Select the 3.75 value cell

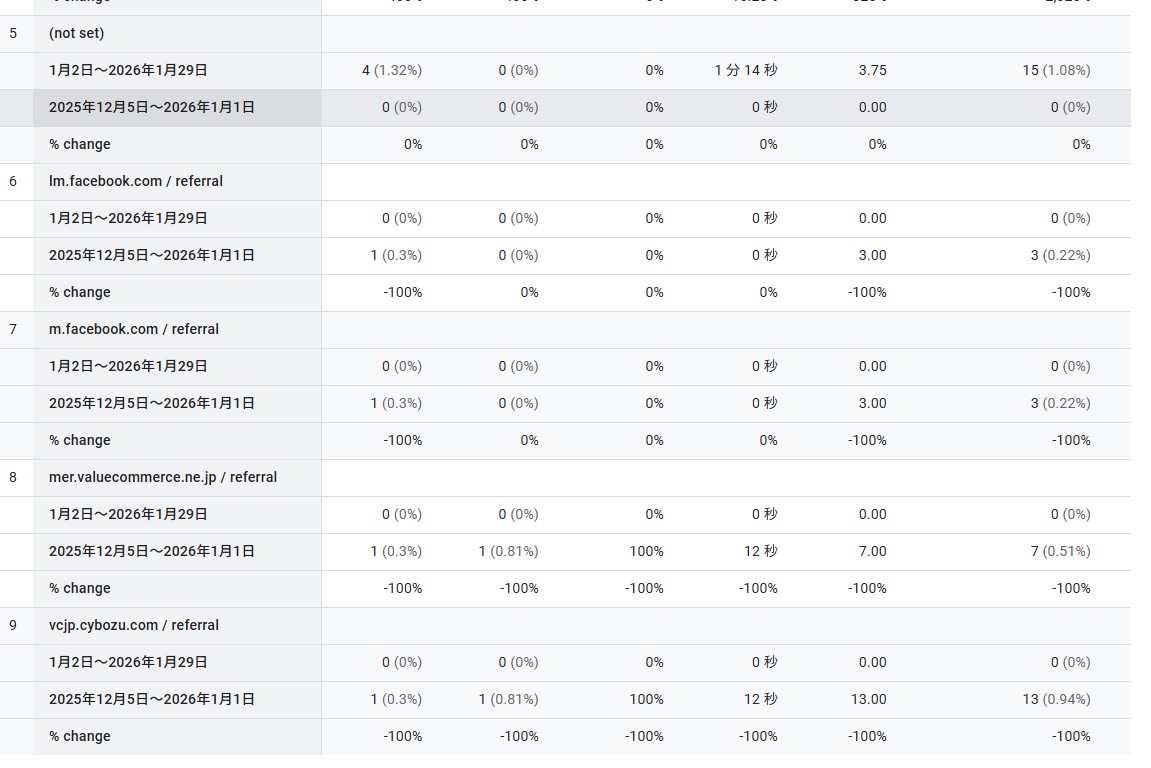point(872,70)
